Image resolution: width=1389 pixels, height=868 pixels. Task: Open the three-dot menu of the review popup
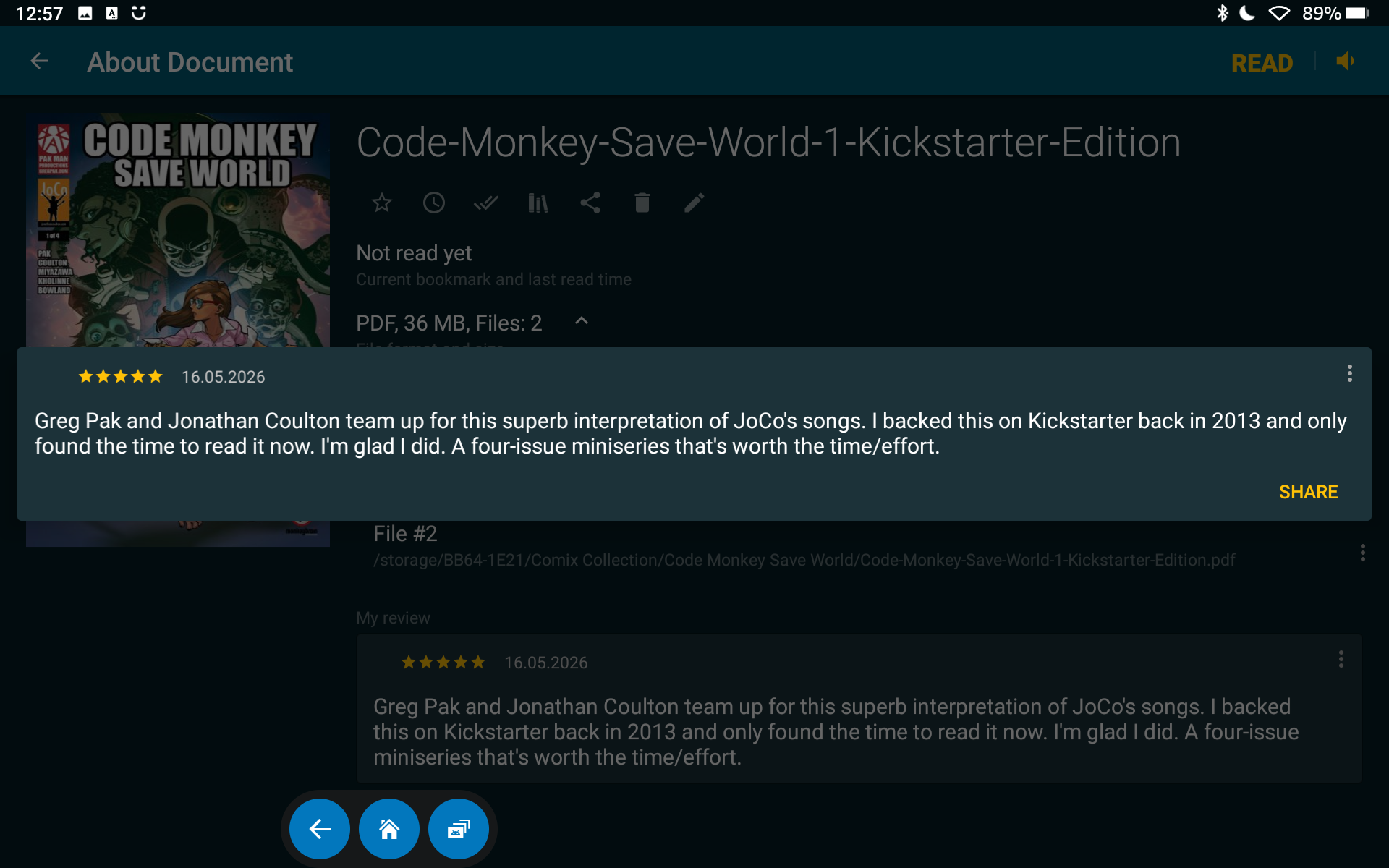tap(1349, 373)
